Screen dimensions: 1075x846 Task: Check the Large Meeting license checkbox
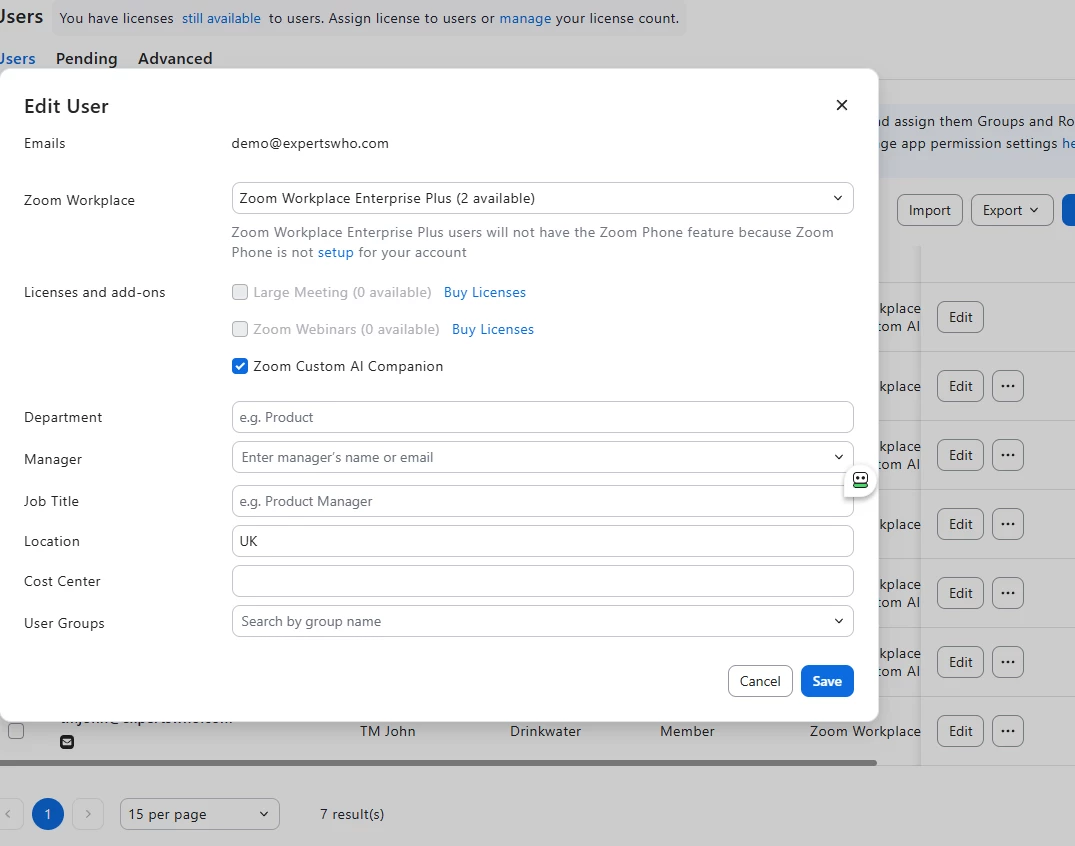pyautogui.click(x=240, y=292)
